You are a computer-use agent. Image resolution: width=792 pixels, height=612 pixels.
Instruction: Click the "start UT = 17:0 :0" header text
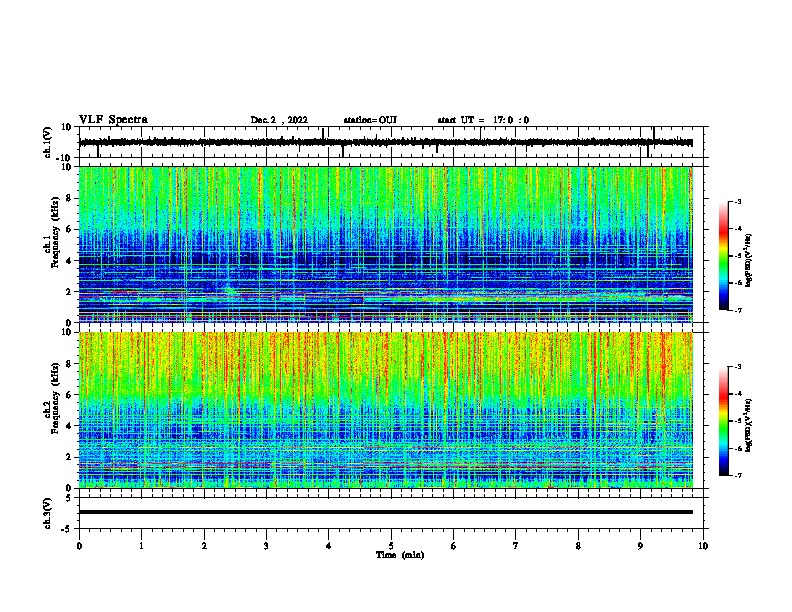coord(483,120)
